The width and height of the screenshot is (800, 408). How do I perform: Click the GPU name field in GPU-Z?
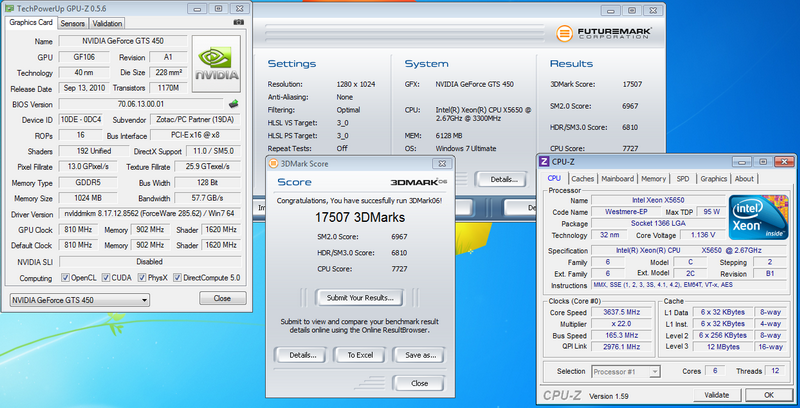click(123, 41)
